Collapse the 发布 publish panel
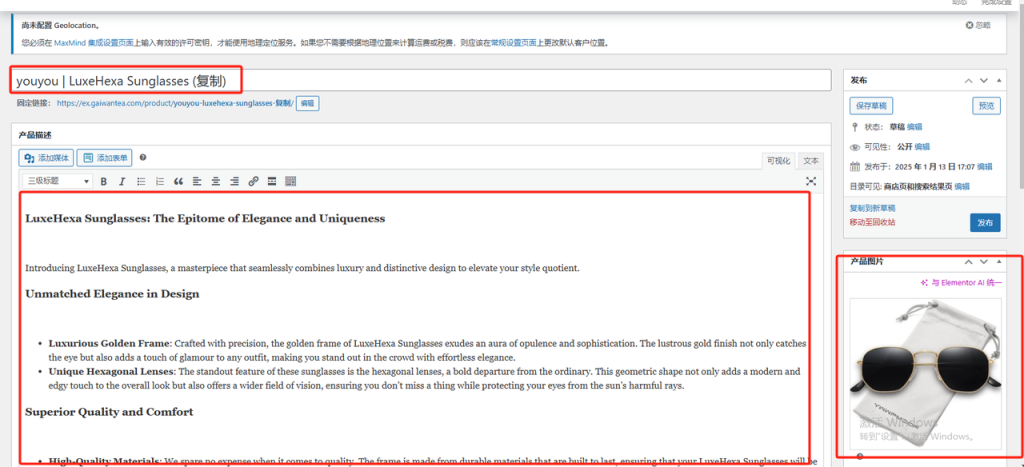1024x467 pixels. pos(1002,80)
